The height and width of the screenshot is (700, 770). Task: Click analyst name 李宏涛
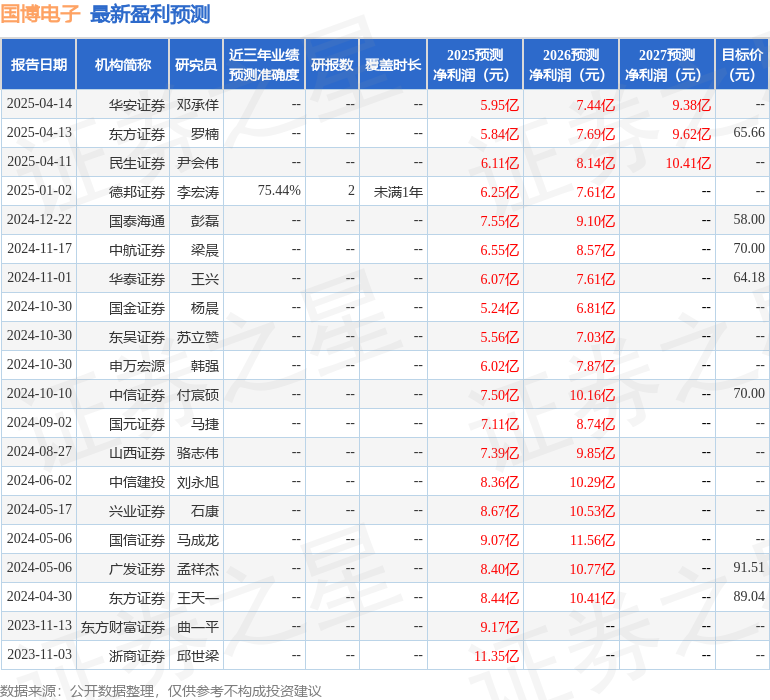click(198, 192)
